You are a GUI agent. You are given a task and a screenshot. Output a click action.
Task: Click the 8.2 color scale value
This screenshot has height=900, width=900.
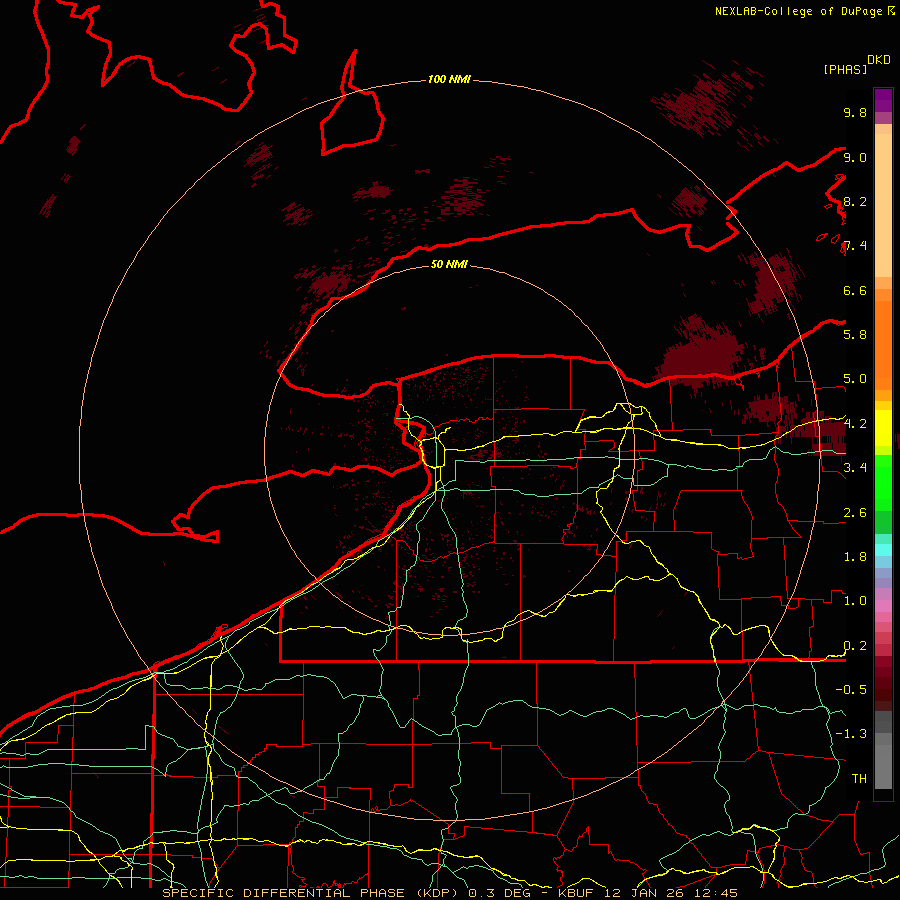pyautogui.click(x=855, y=201)
